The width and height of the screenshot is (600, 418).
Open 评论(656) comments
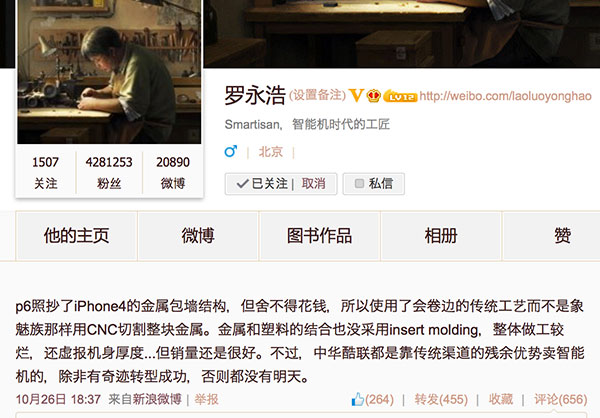pos(561,400)
